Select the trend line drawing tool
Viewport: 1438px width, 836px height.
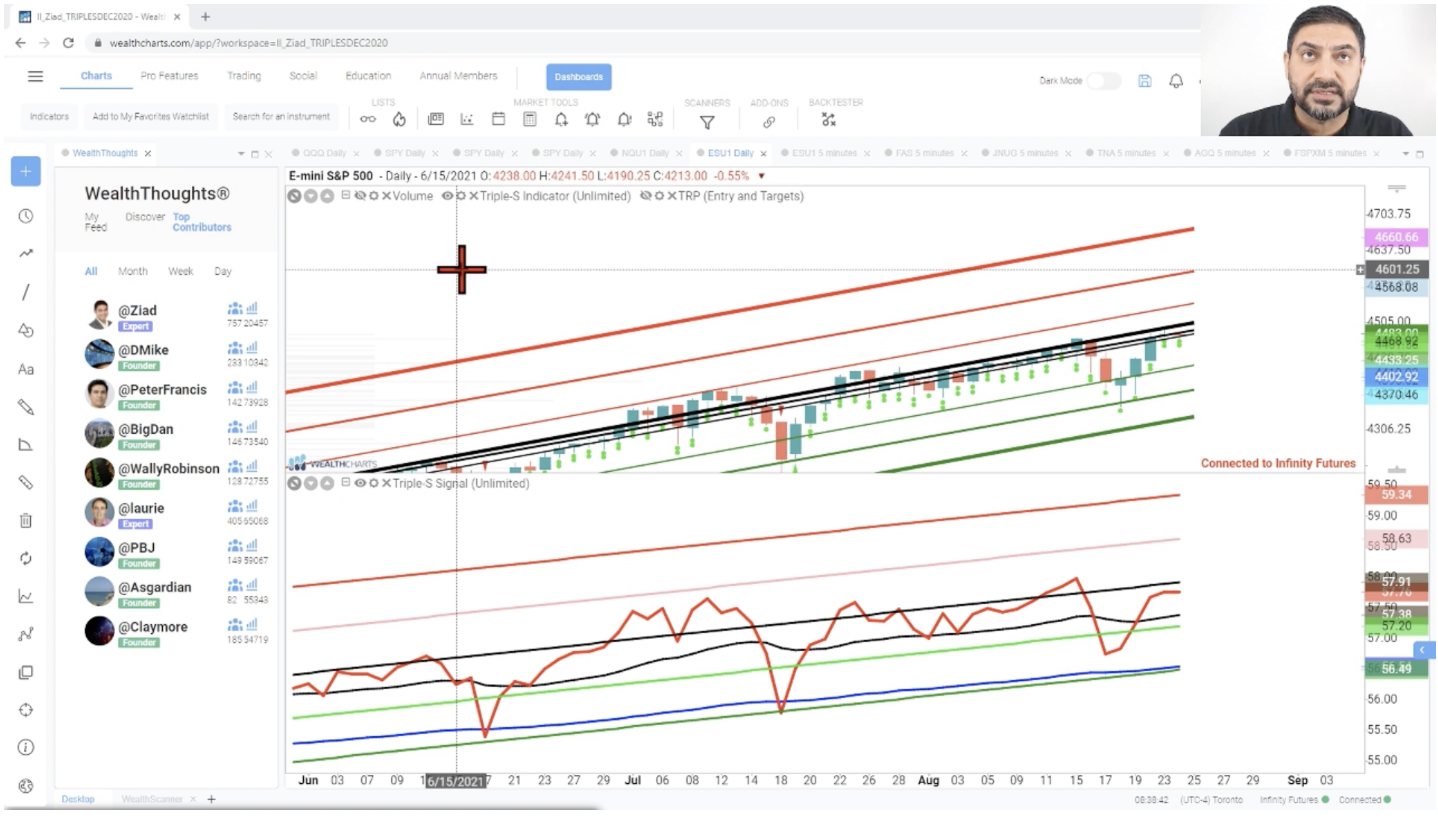pyautogui.click(x=26, y=292)
